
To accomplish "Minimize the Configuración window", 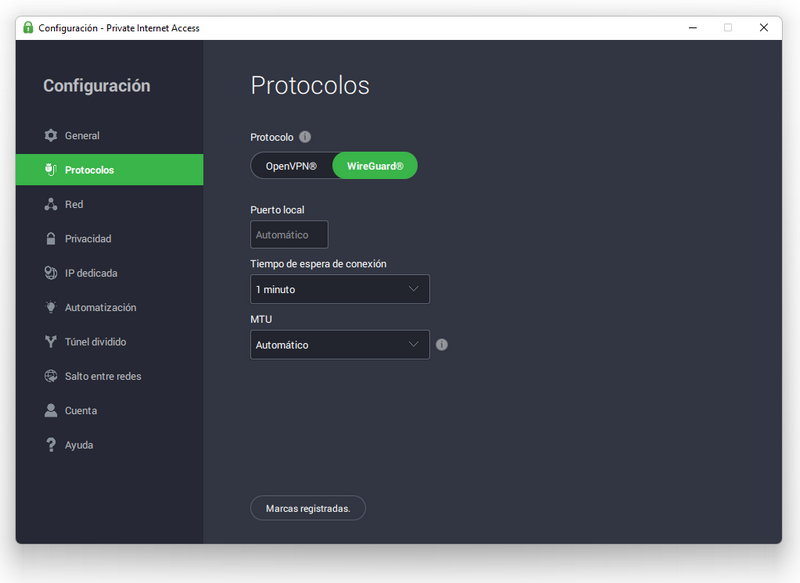I will (692, 28).
